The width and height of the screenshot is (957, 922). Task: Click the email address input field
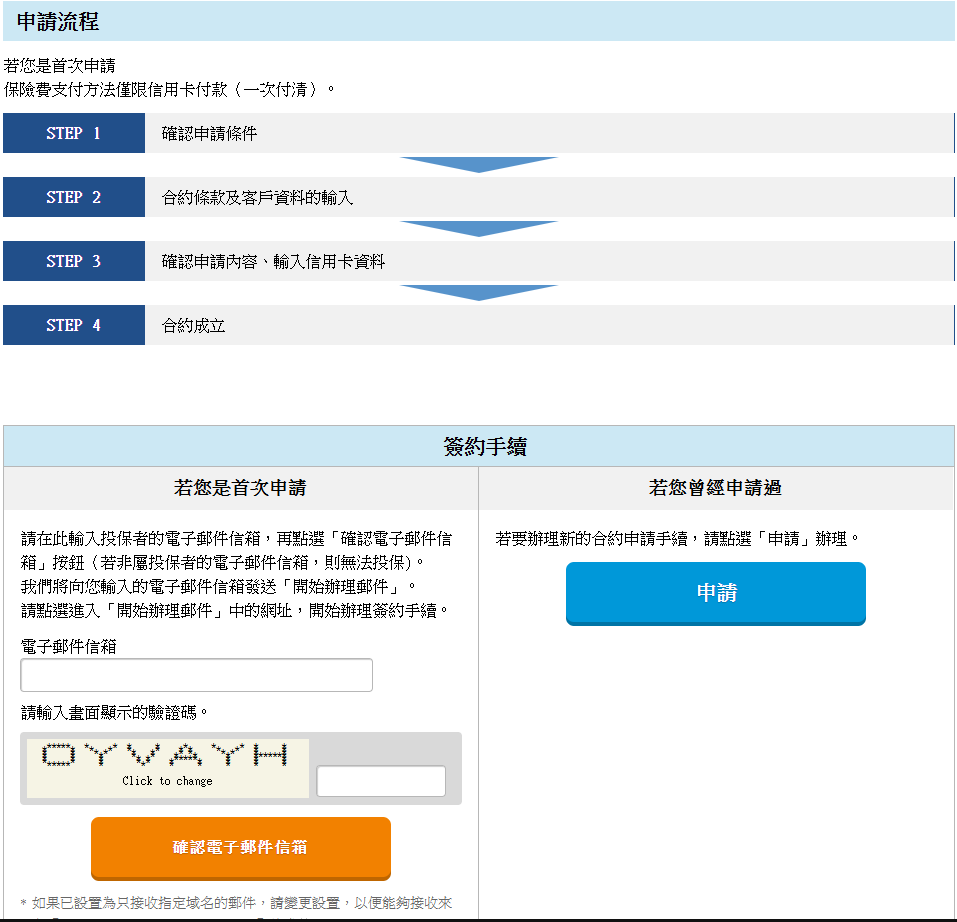click(197, 675)
